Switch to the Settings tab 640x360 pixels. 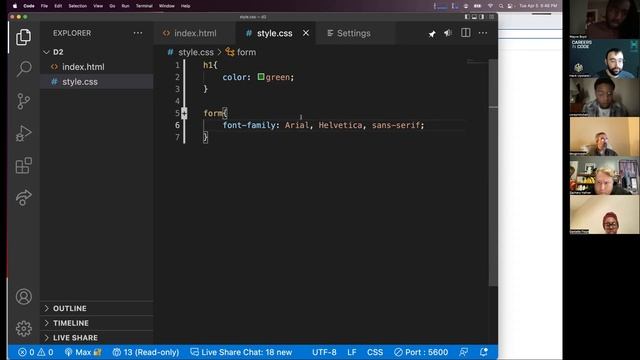(353, 33)
